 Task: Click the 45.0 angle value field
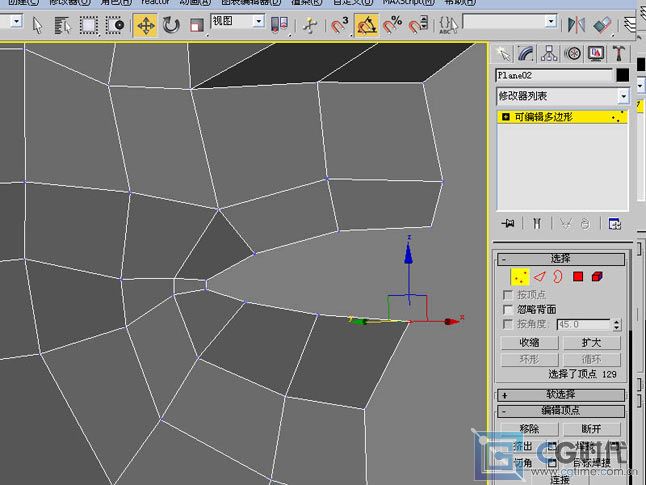point(583,325)
